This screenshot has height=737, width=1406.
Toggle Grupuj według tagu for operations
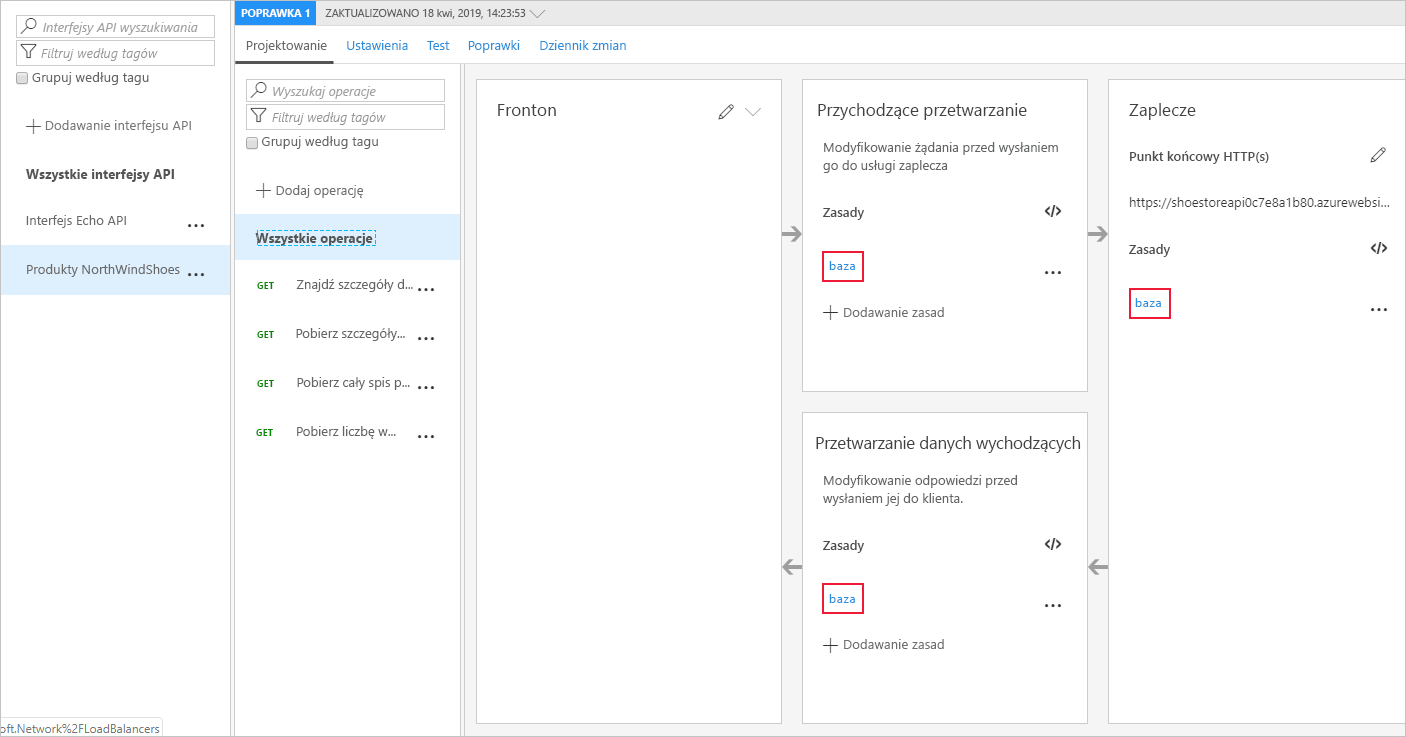pyautogui.click(x=252, y=142)
